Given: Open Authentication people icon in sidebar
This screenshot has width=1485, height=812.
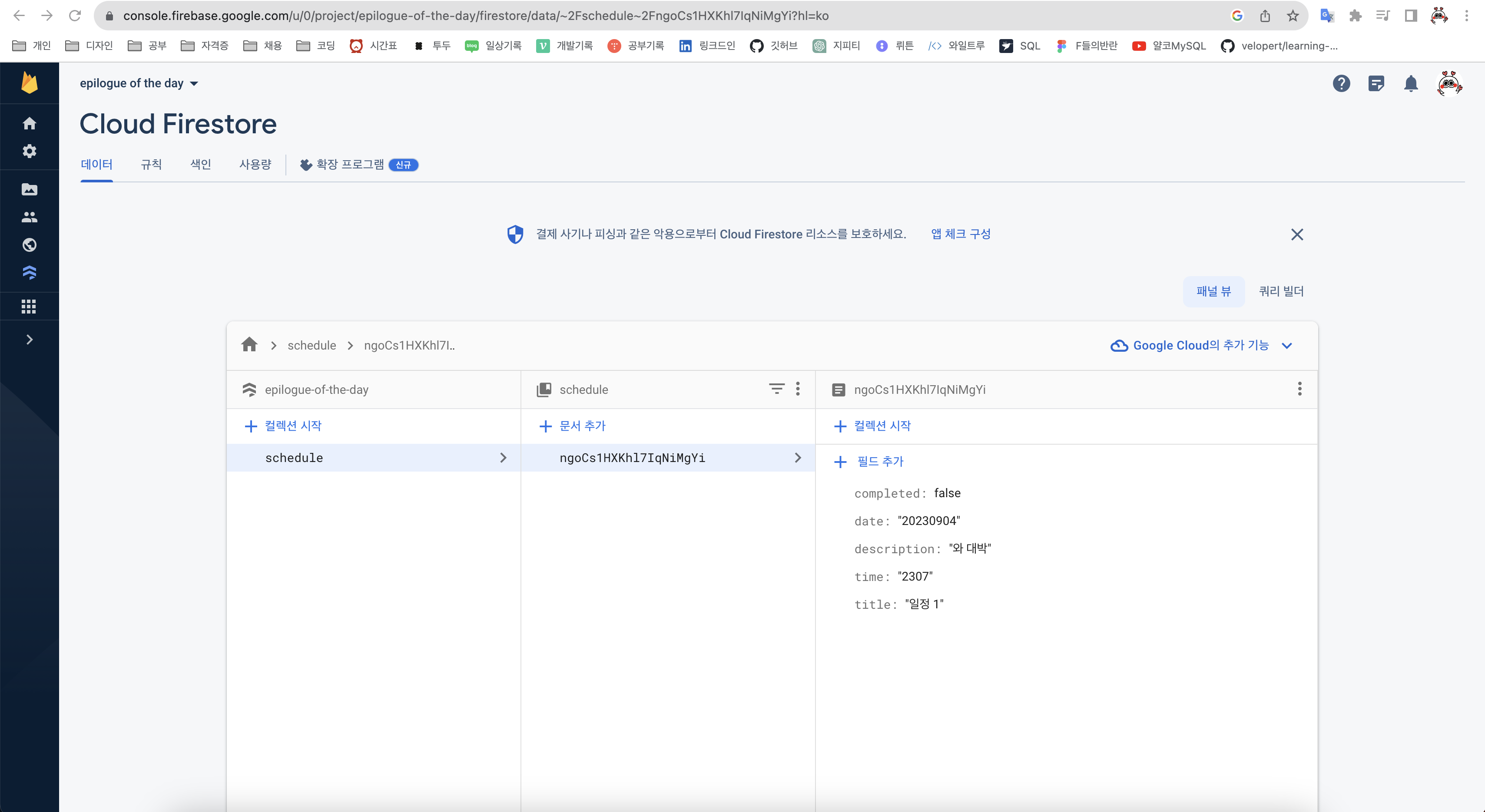Looking at the screenshot, I should click(x=30, y=217).
